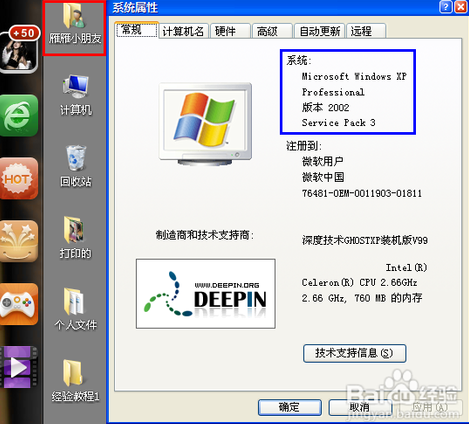
Task: Click the DEEPIN logo image
Action: click(x=206, y=294)
